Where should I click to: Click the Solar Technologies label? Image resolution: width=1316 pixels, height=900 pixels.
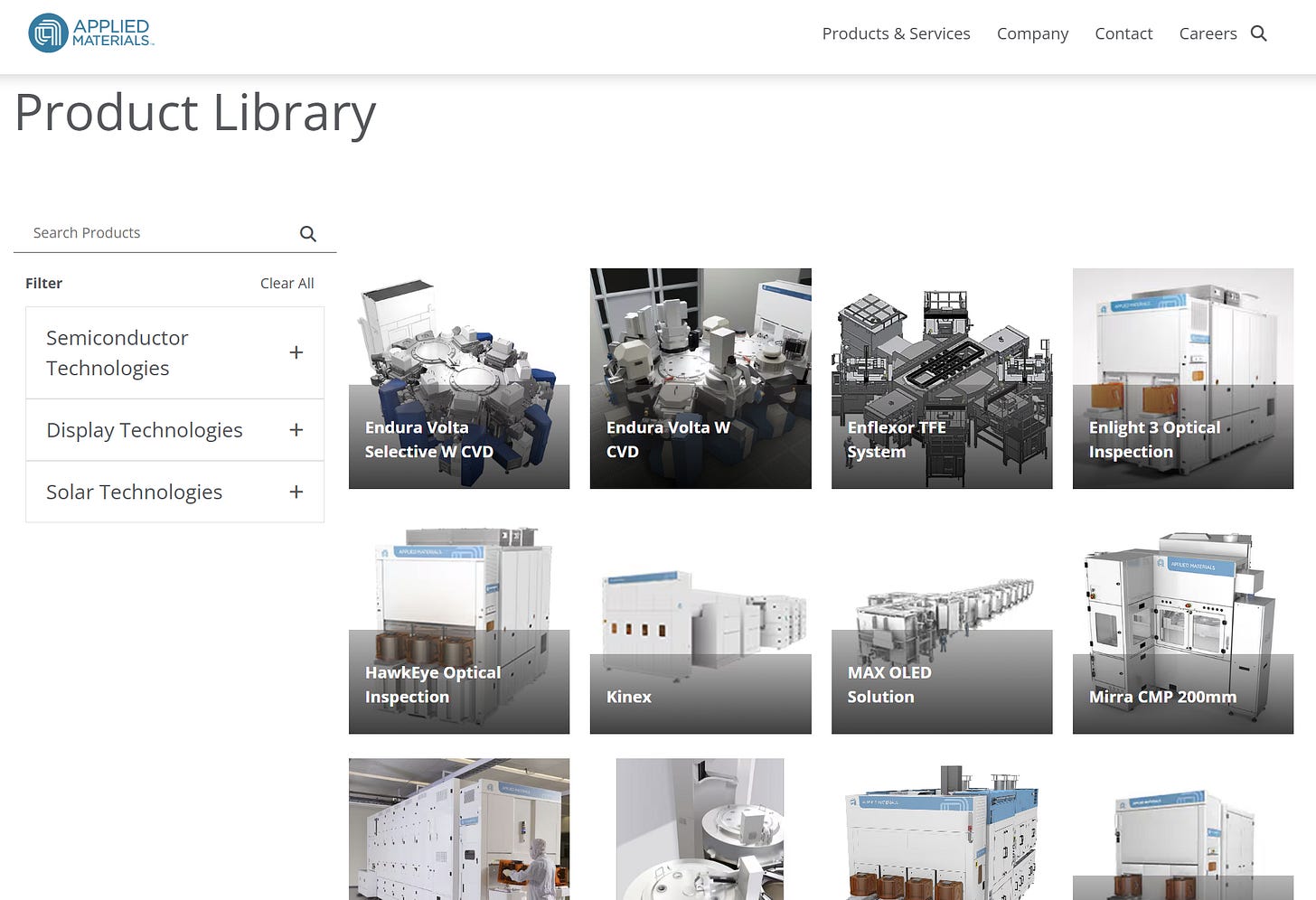(134, 492)
